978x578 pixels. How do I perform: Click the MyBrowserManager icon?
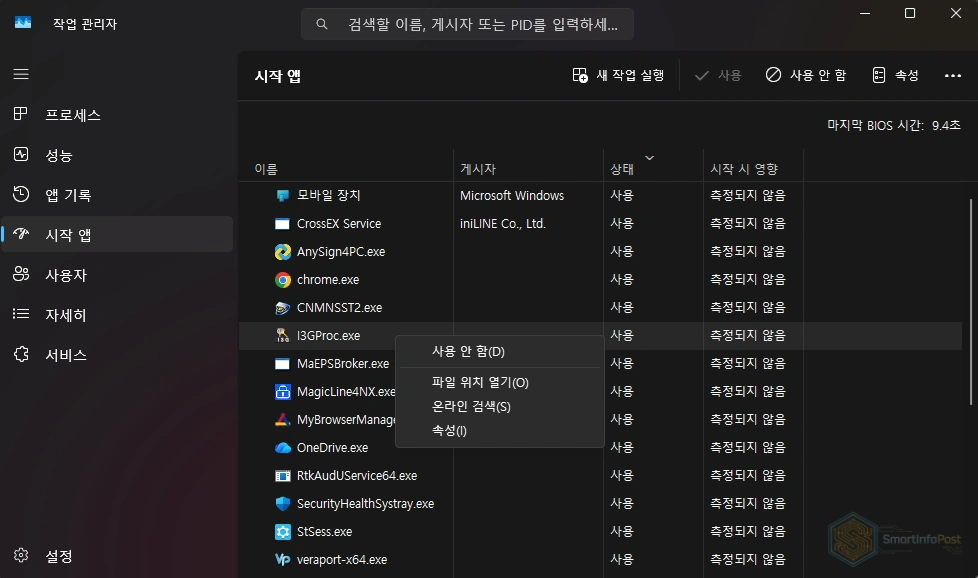pyautogui.click(x=283, y=420)
